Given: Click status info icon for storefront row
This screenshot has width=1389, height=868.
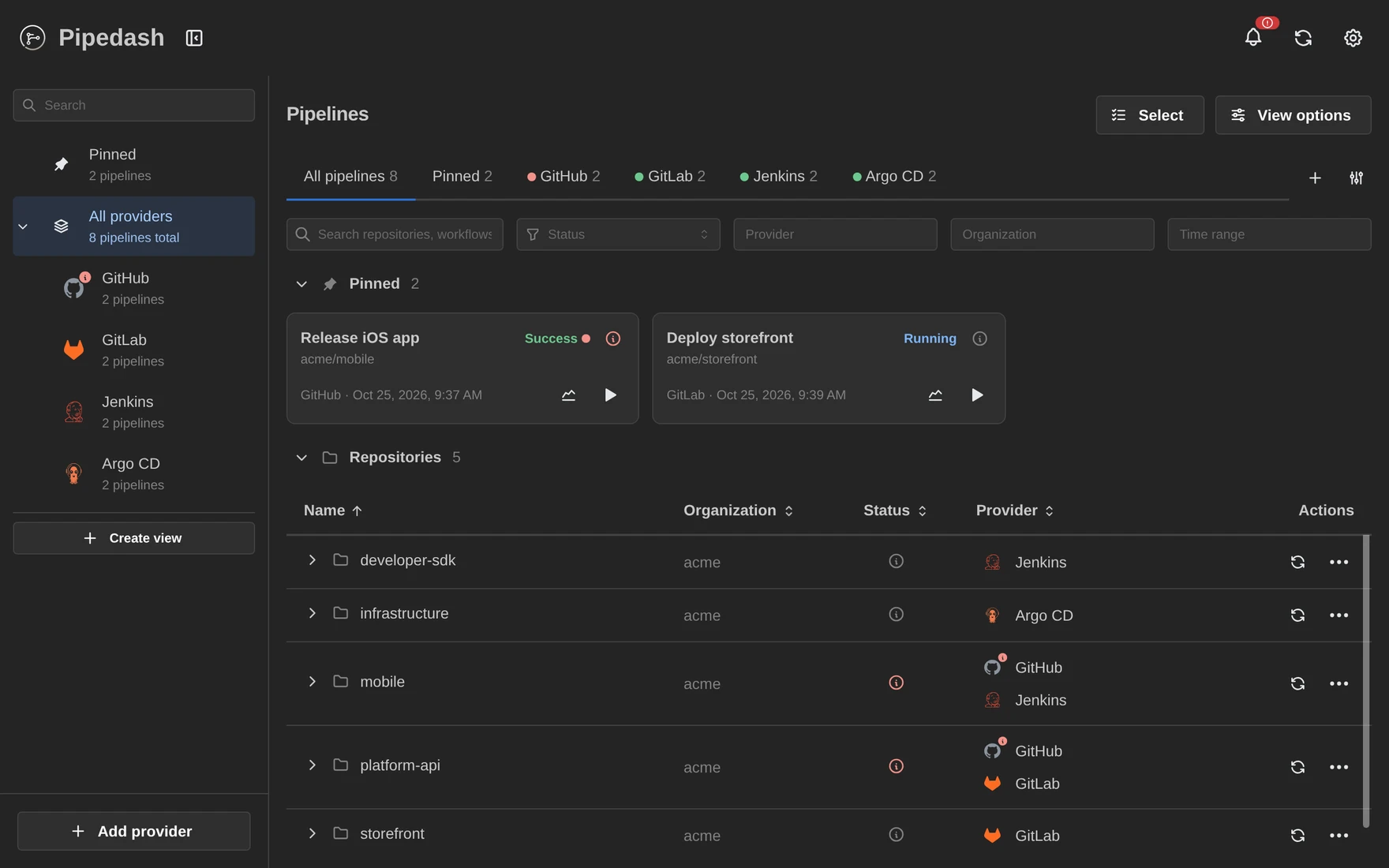Looking at the screenshot, I should (896, 834).
